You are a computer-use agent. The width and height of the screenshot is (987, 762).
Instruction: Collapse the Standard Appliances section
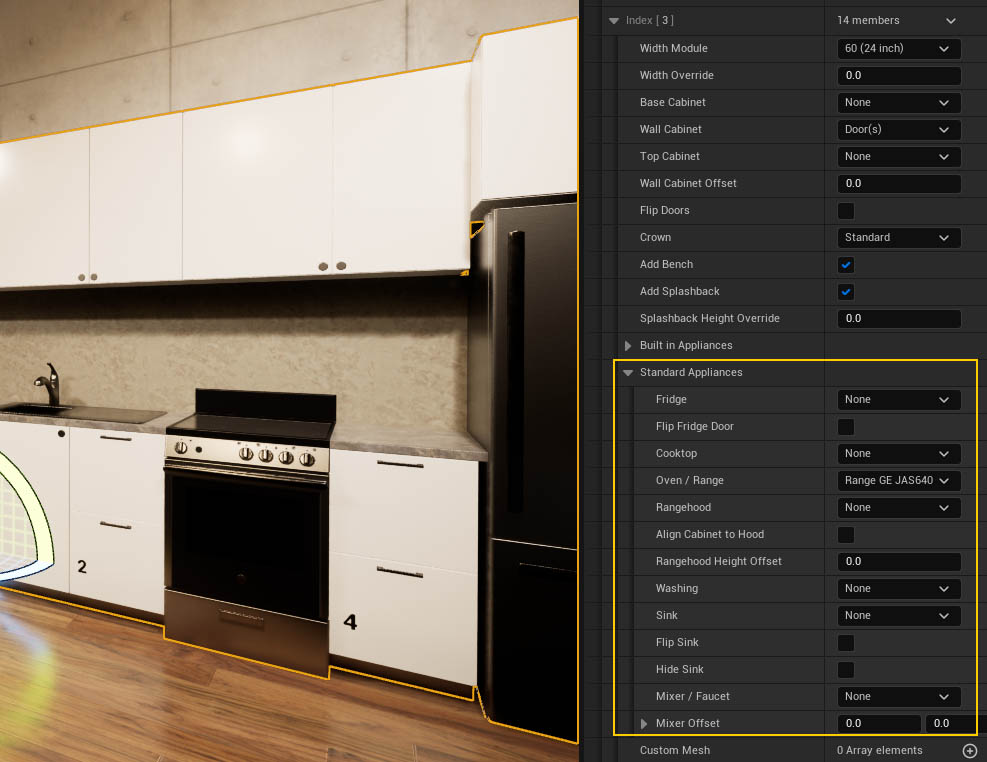click(x=628, y=373)
